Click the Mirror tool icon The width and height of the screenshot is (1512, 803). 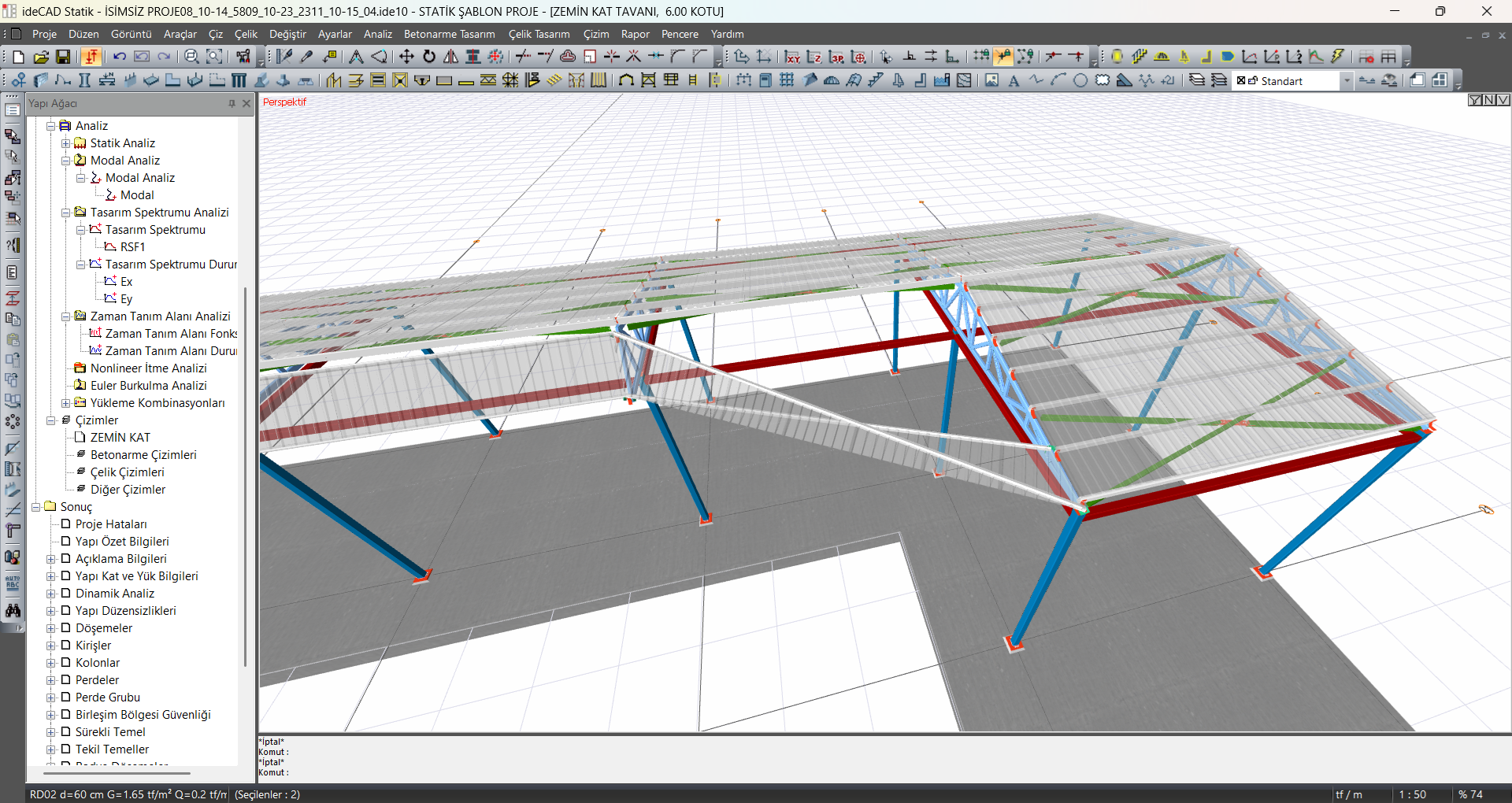coord(450,57)
